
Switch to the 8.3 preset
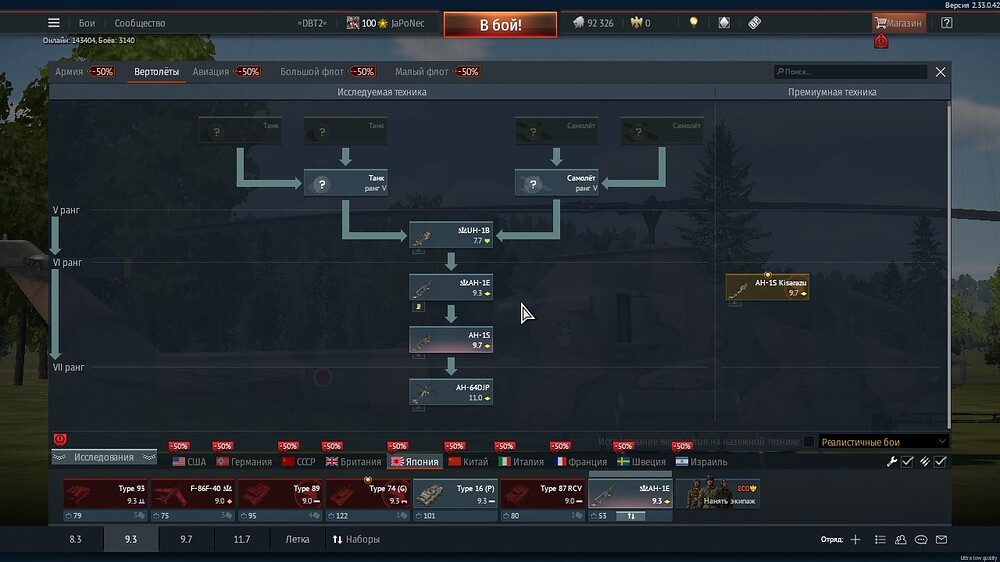click(75, 539)
